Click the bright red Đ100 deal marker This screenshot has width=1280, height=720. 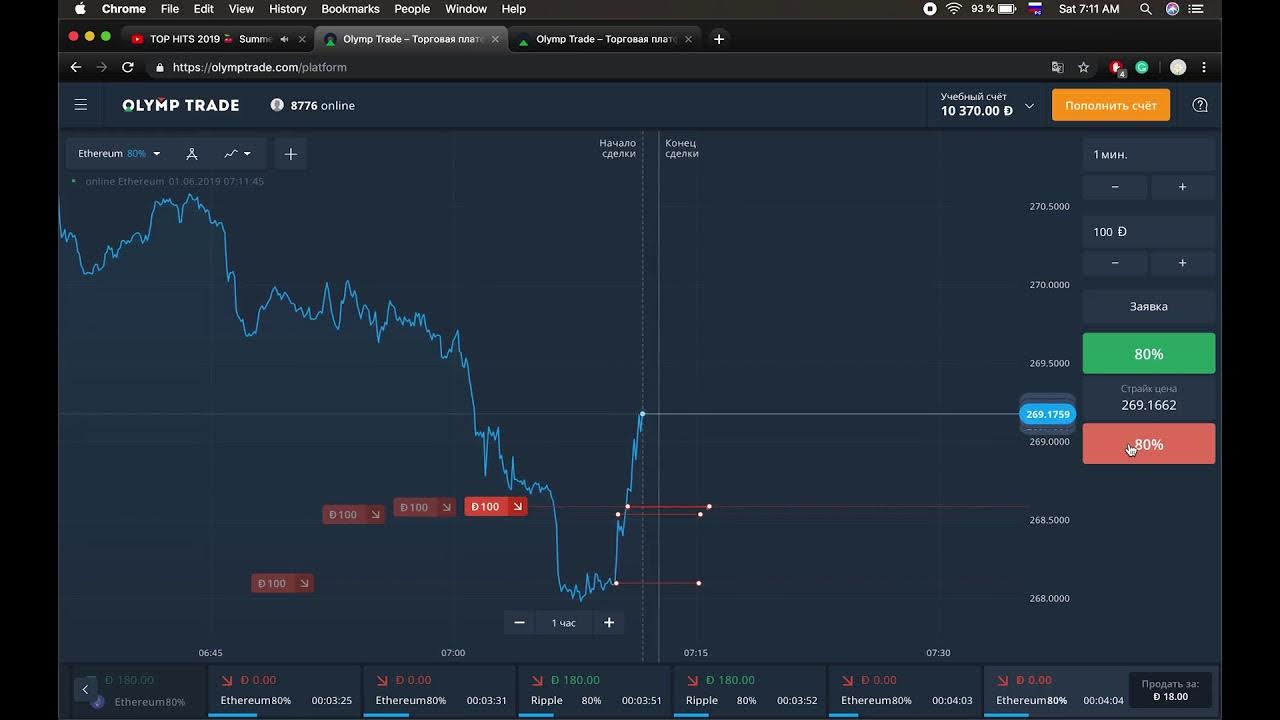(x=496, y=507)
